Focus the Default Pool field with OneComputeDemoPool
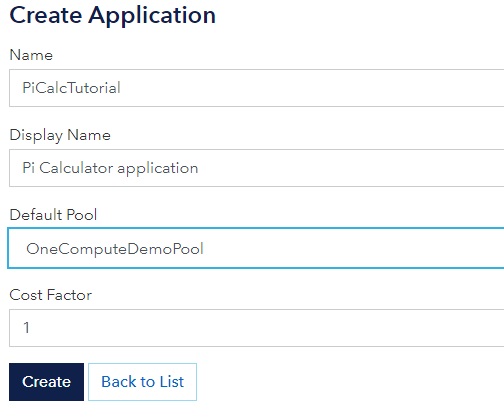The width and height of the screenshot is (504, 417). pyautogui.click(x=256, y=248)
